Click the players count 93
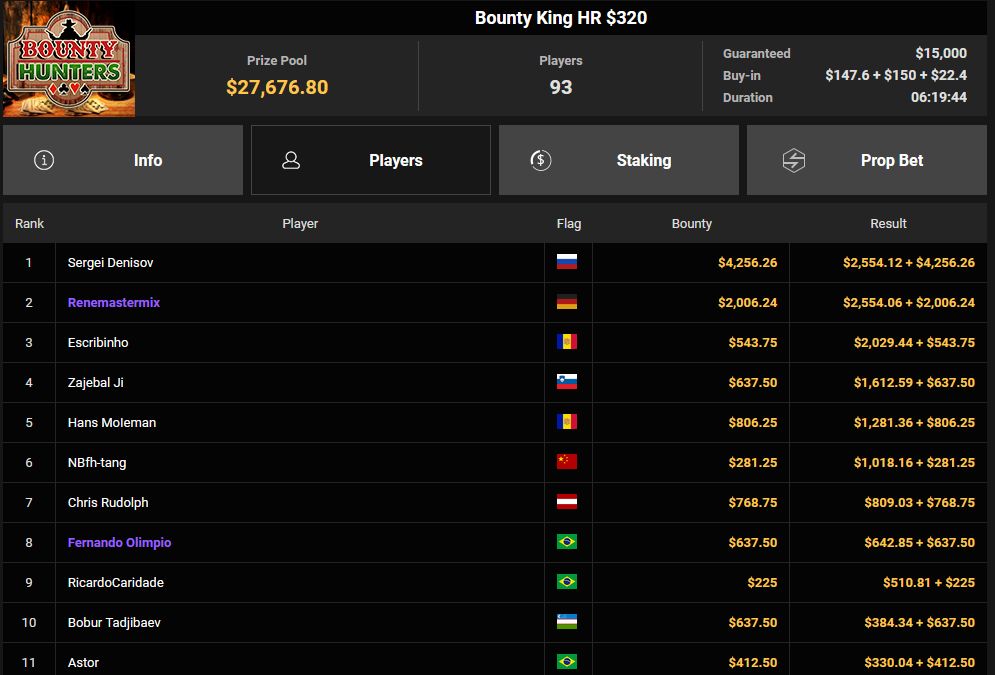The image size is (995, 675). click(x=561, y=87)
